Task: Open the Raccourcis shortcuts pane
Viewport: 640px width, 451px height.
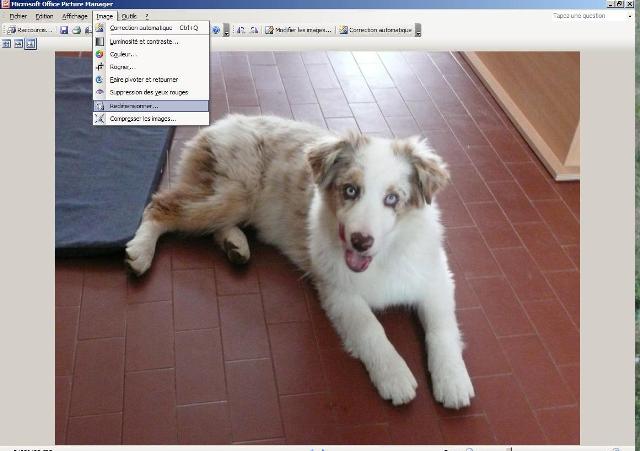Action: point(28,30)
